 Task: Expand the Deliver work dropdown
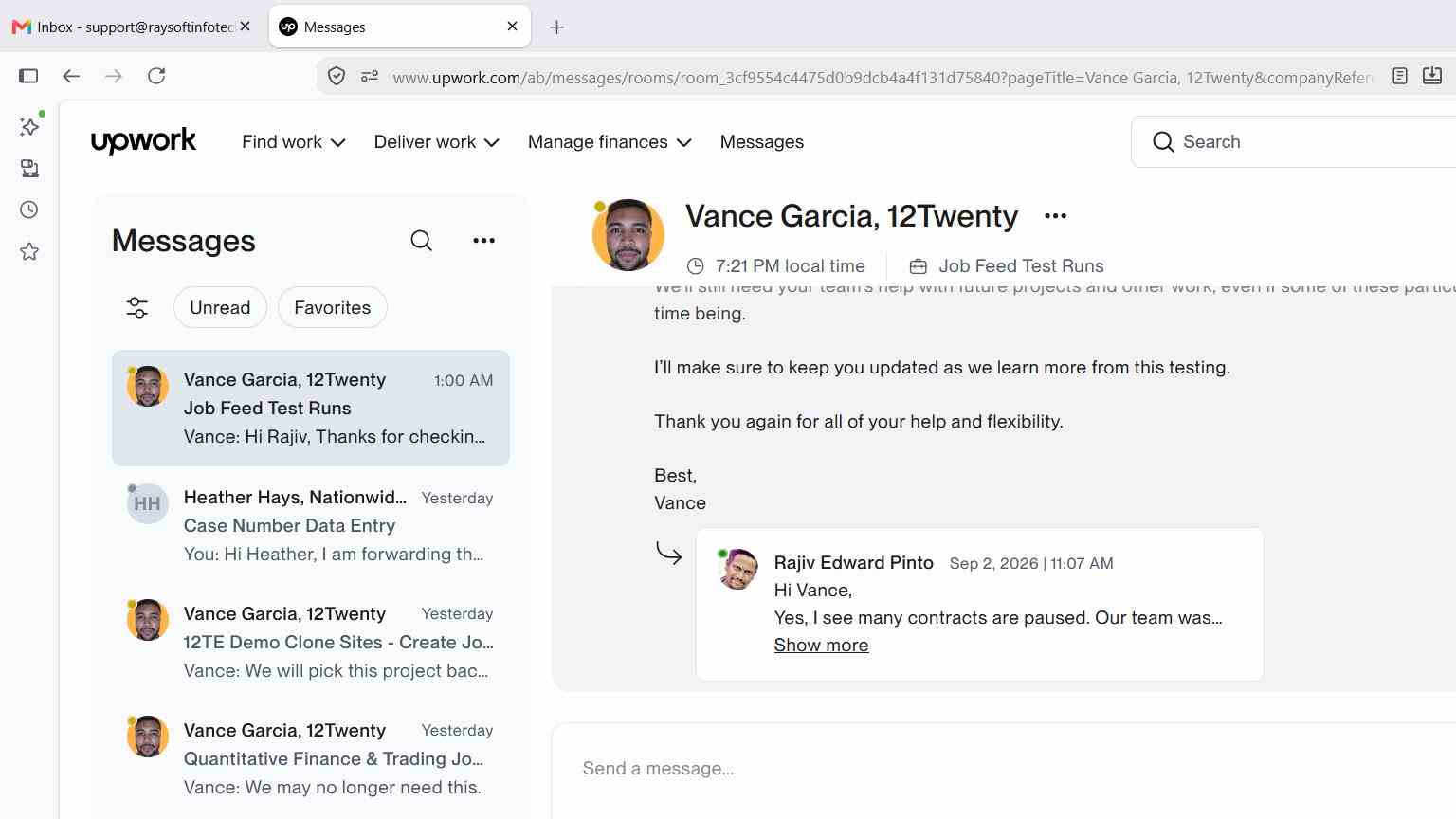(x=436, y=142)
